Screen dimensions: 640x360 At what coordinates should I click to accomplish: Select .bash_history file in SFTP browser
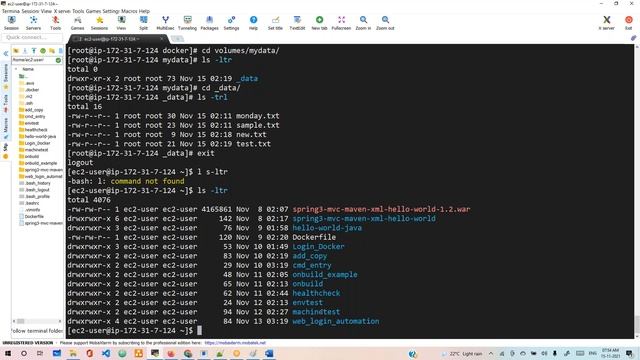coord(35,183)
